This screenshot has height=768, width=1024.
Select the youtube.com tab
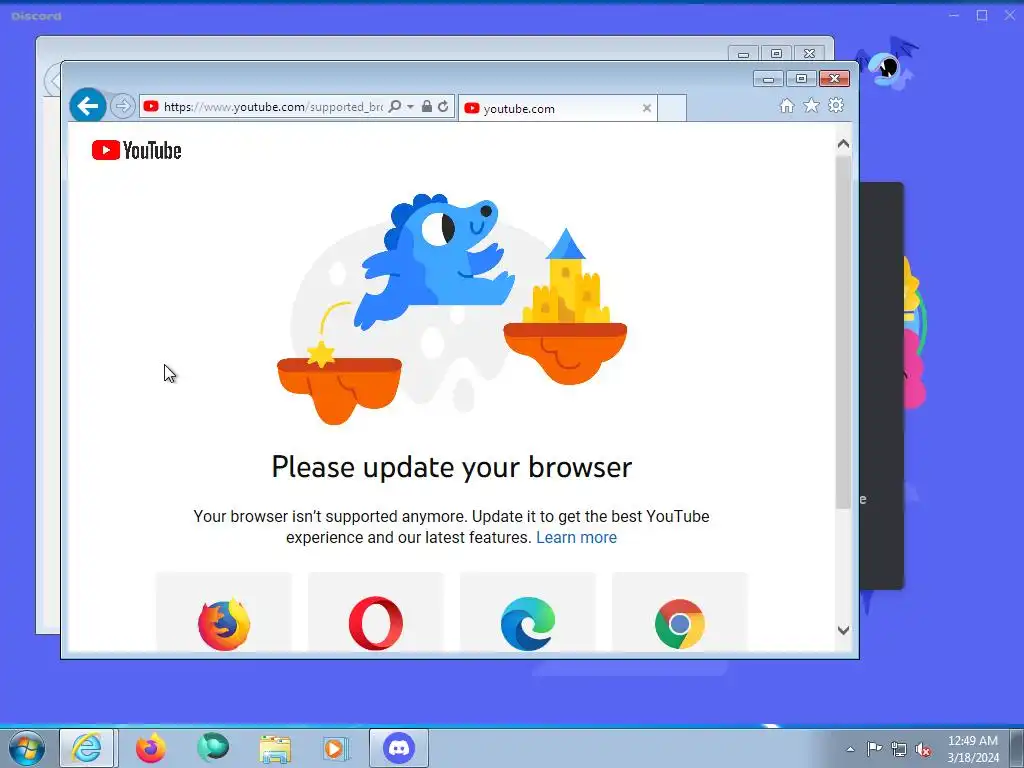tap(557, 108)
